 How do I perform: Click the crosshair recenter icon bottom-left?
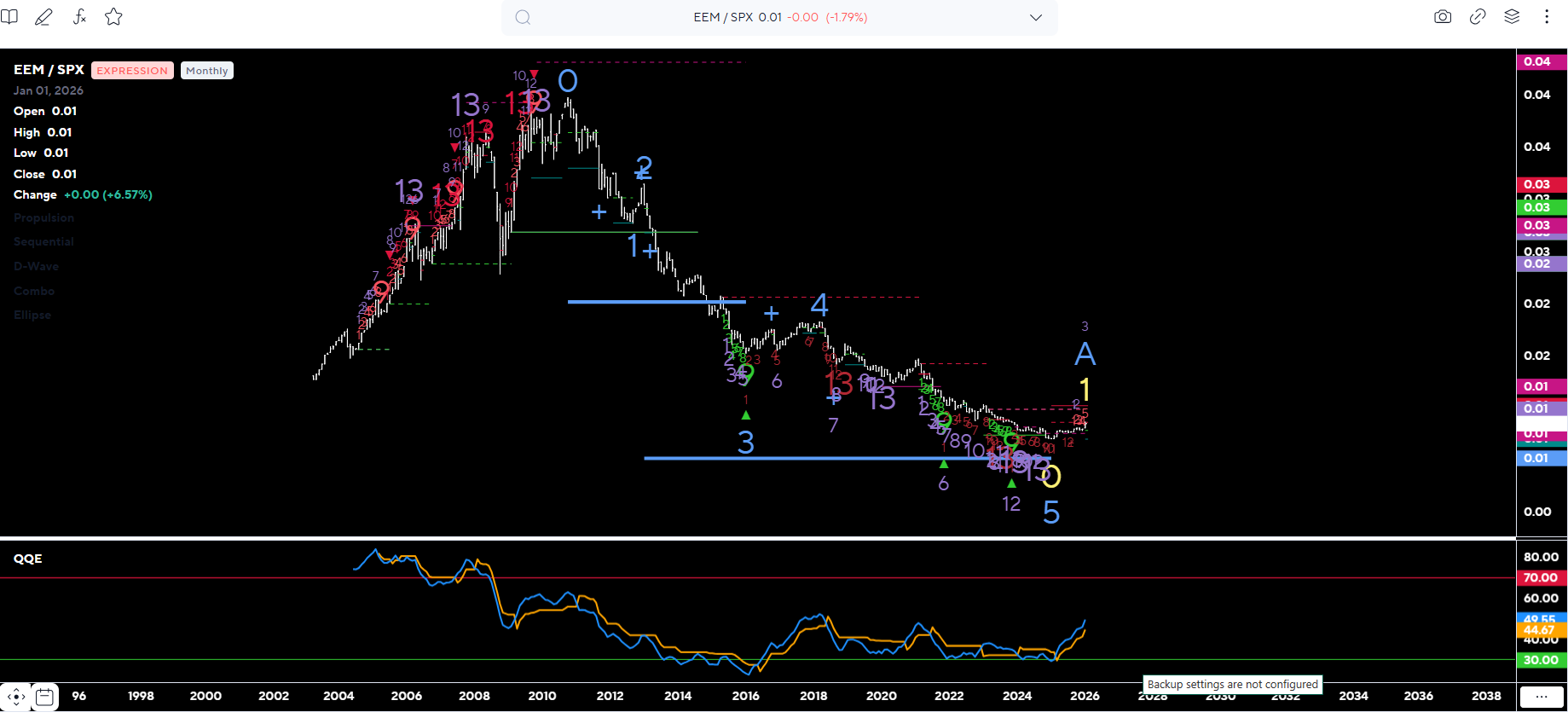pos(16,697)
